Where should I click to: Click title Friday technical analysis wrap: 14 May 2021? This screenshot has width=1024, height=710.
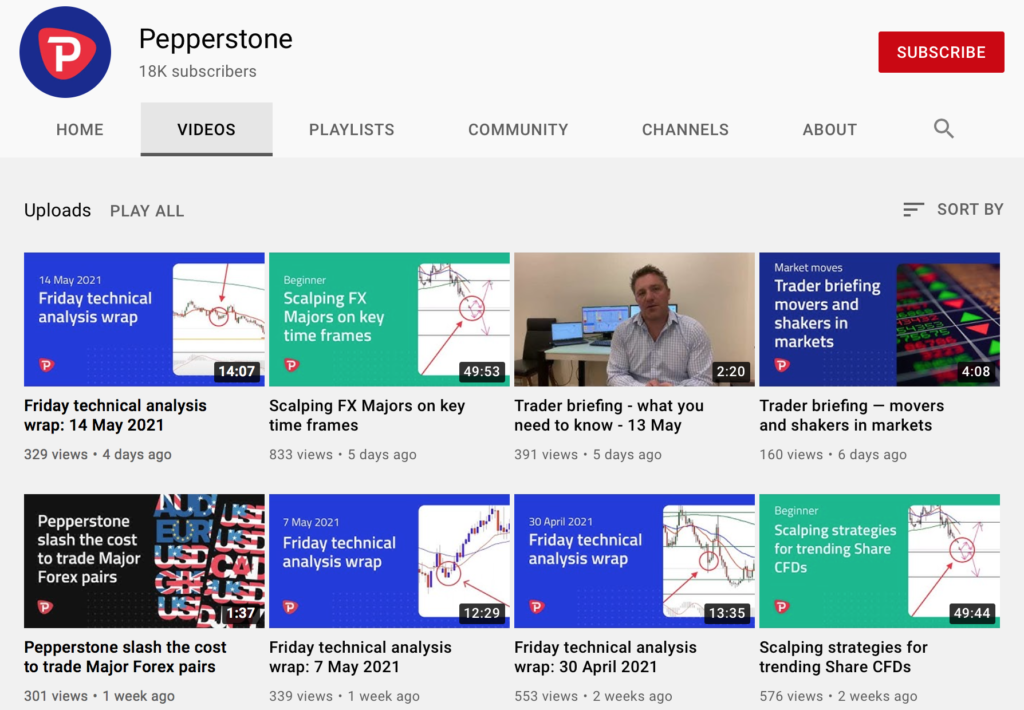(115, 415)
